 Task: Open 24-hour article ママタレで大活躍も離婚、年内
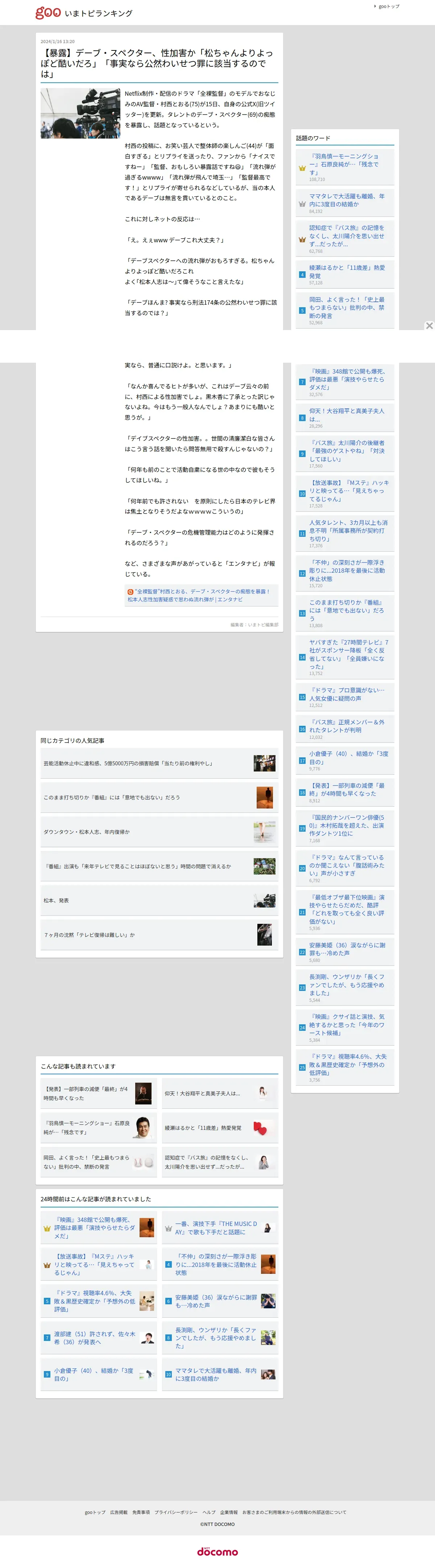216,1374
